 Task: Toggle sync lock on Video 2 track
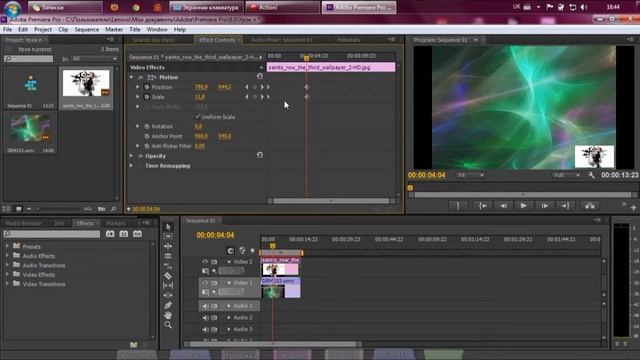click(x=214, y=262)
